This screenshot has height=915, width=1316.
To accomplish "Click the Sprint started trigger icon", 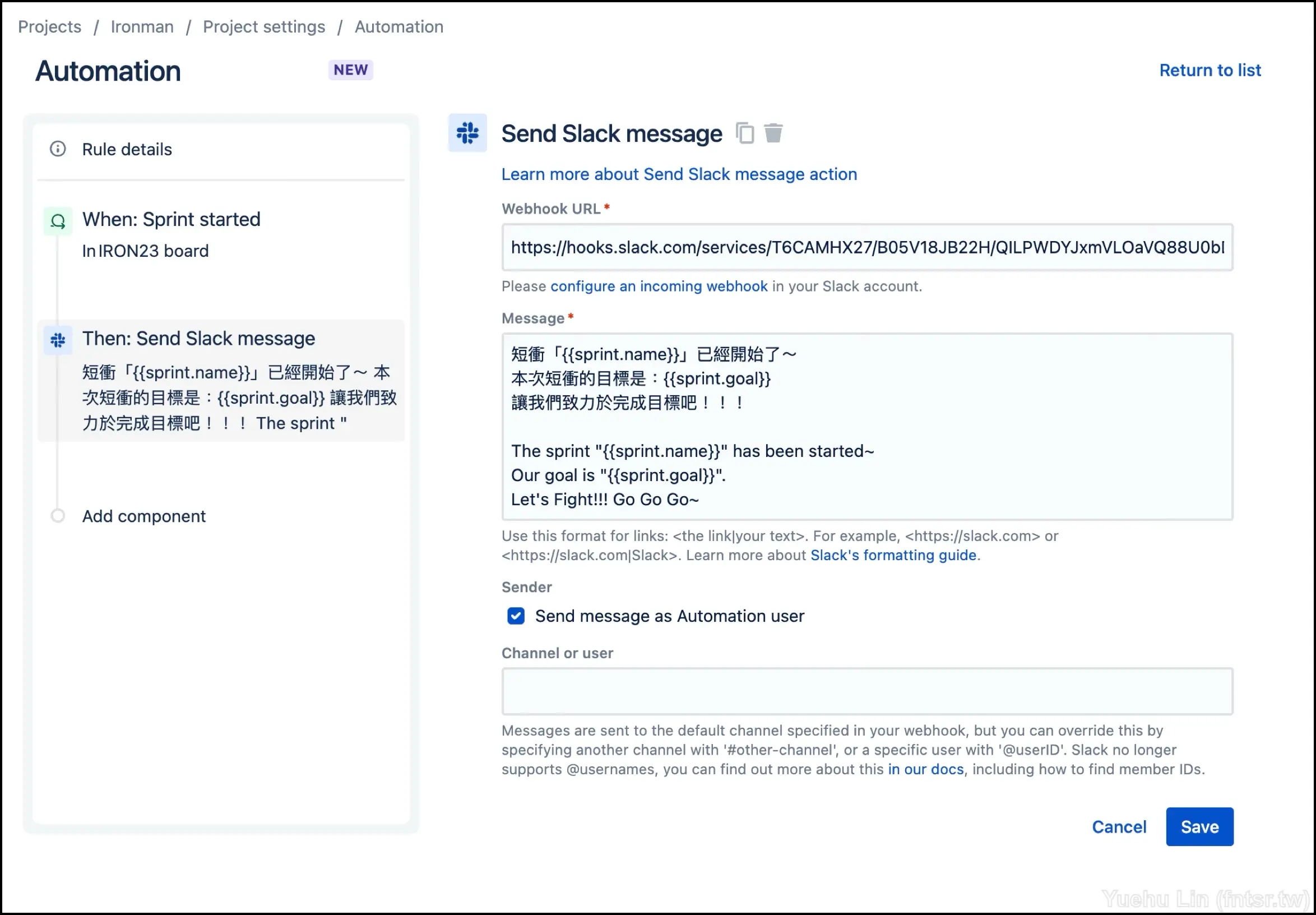I will coord(58,221).
